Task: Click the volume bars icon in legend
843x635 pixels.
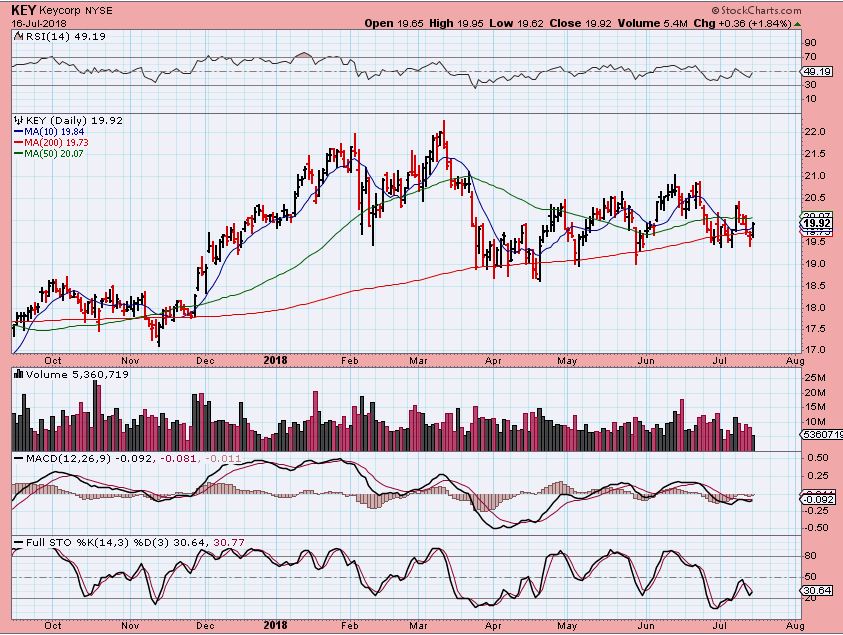Action: (x=18, y=375)
